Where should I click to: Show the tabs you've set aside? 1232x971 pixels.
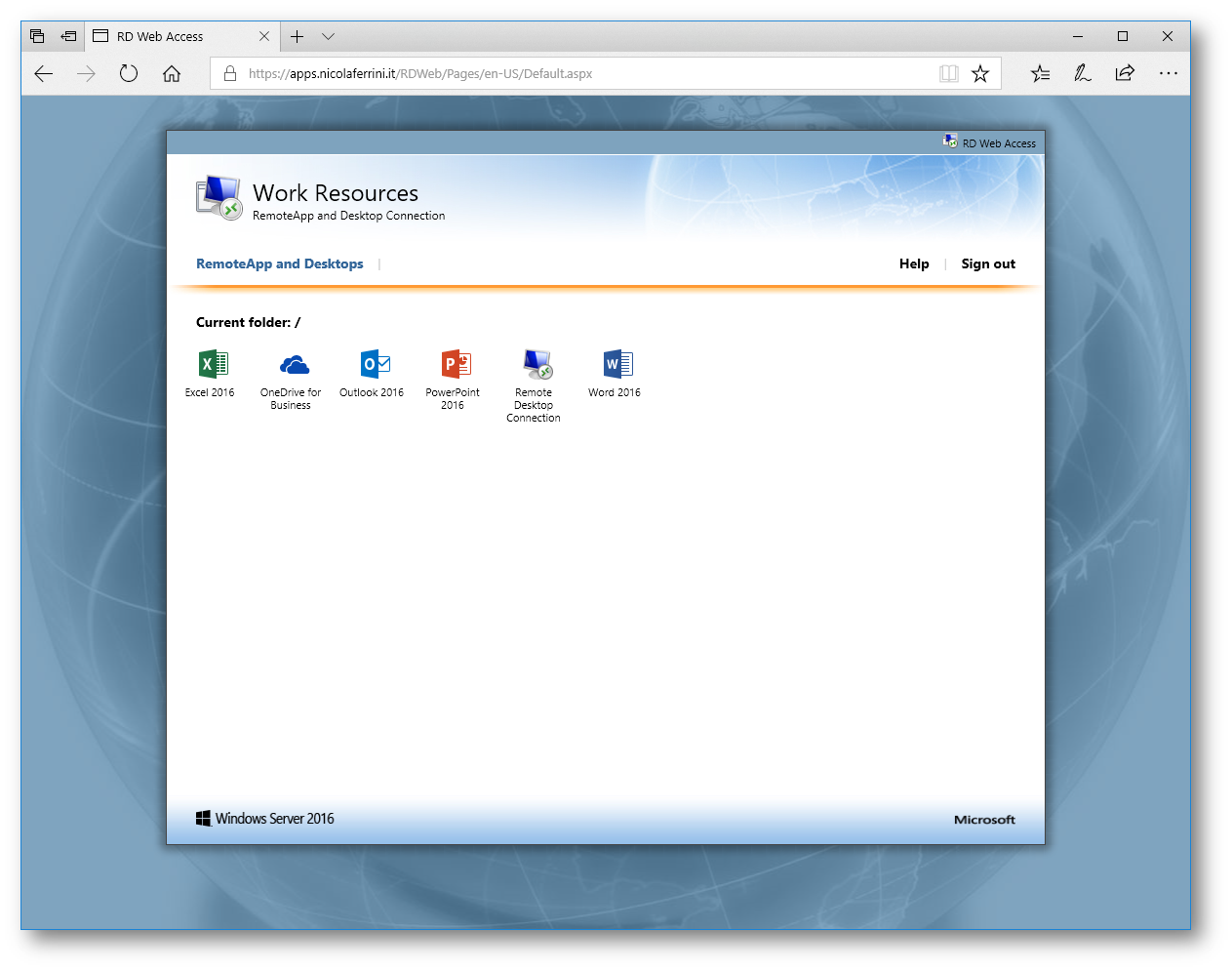coord(37,36)
